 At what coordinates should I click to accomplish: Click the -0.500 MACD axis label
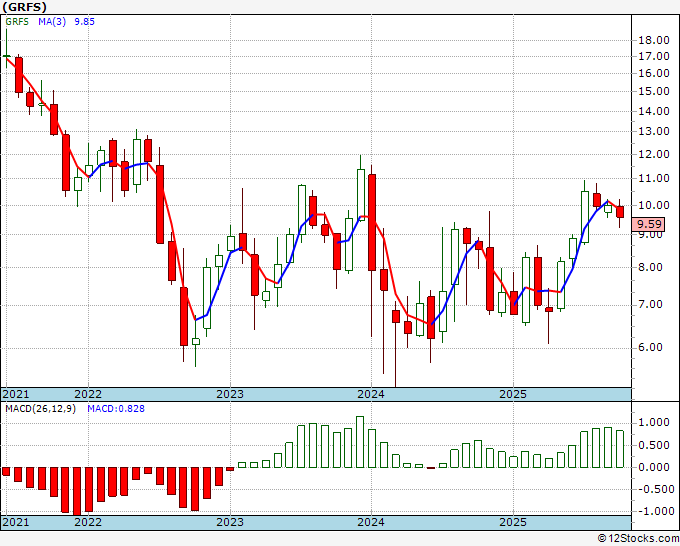pyautogui.click(x=654, y=489)
